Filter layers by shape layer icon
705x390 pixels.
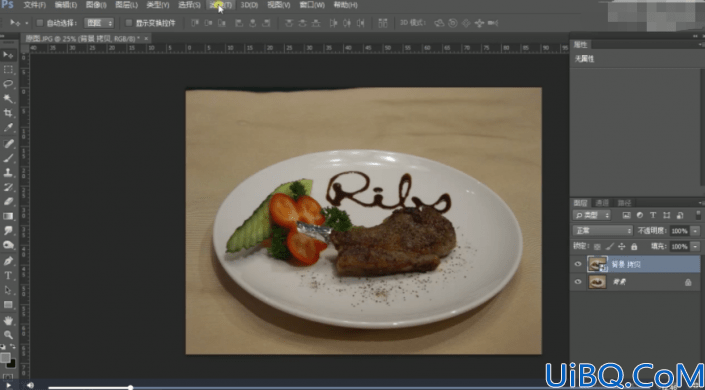click(x=666, y=215)
